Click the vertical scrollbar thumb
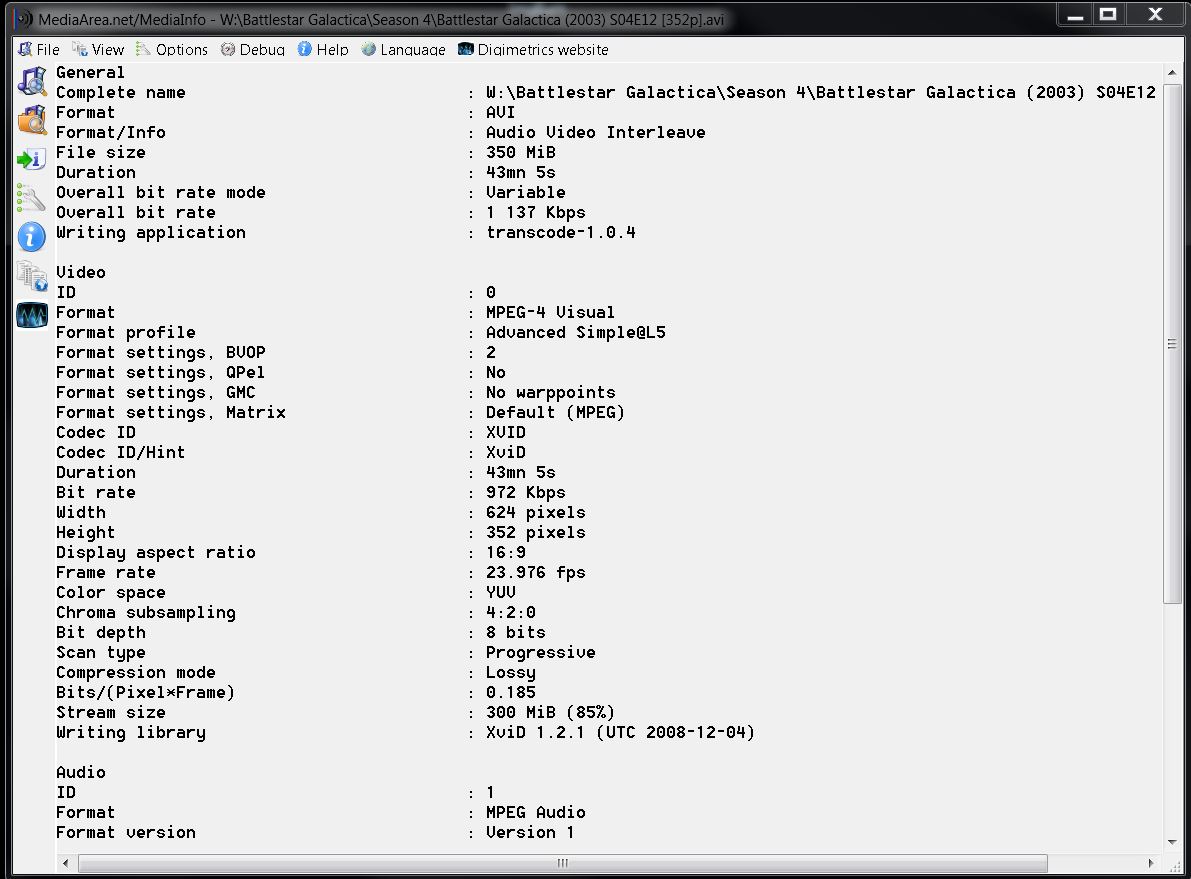1191x879 pixels. tap(1172, 343)
